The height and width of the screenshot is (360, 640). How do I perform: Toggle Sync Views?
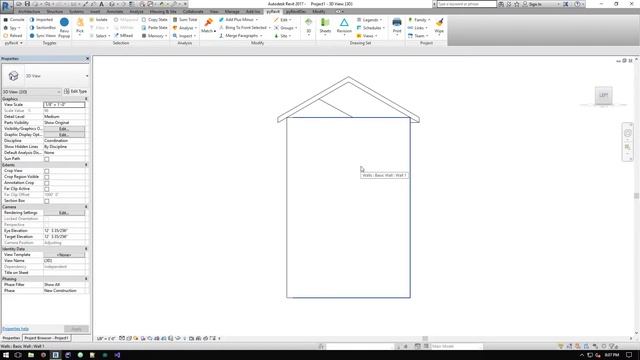click(42, 36)
